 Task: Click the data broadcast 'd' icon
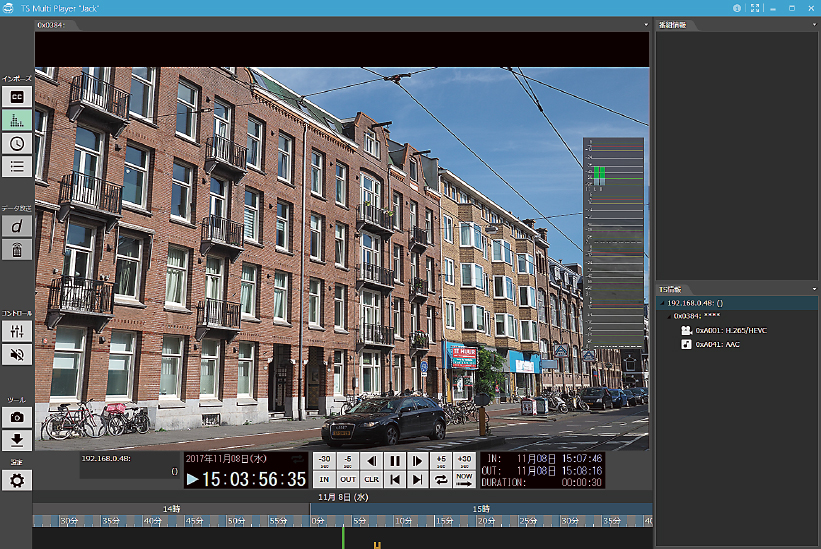(x=17, y=227)
